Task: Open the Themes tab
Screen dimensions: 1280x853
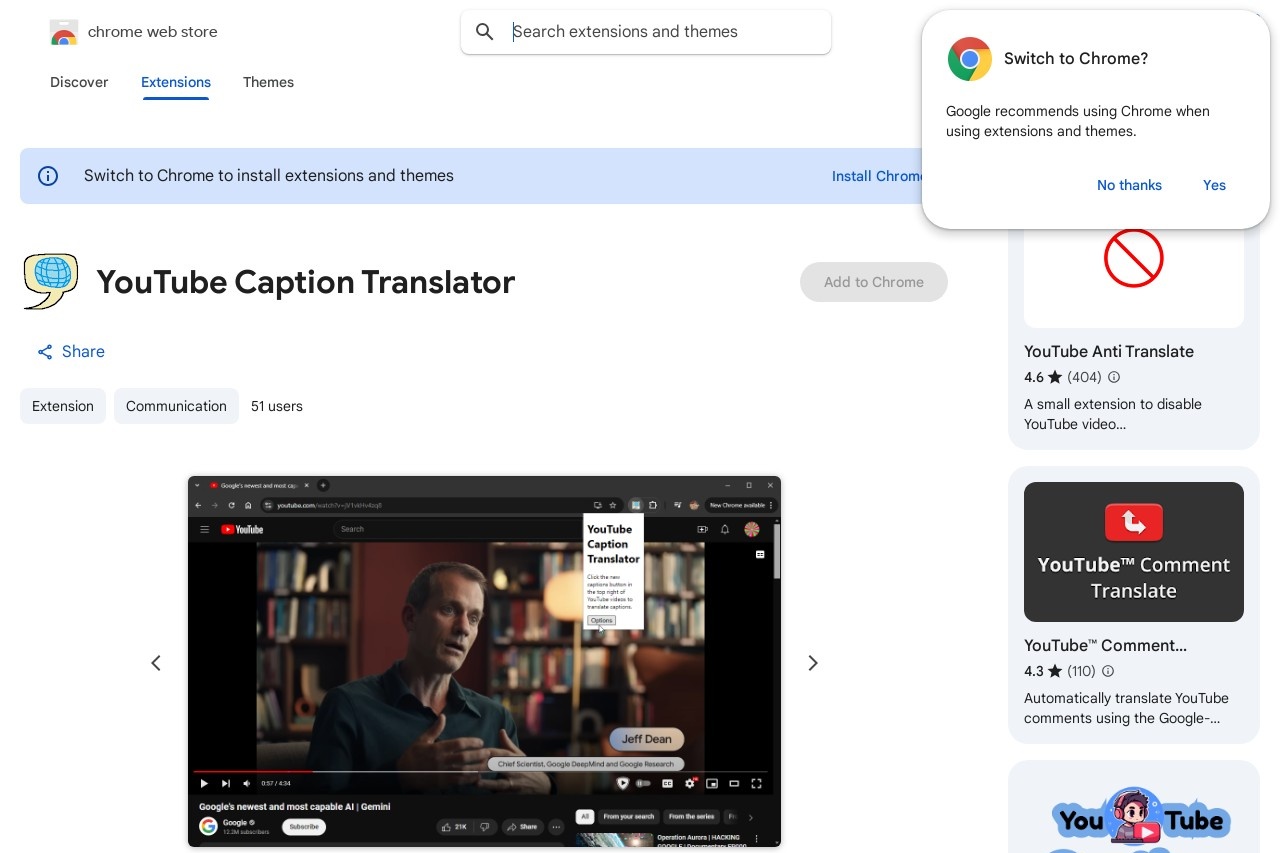Action: point(268,82)
